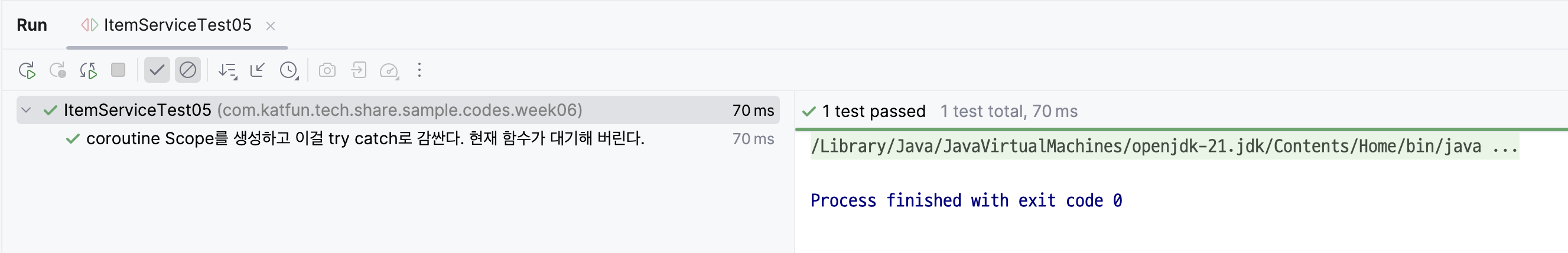Open the sort tests dropdown

pos(227,71)
